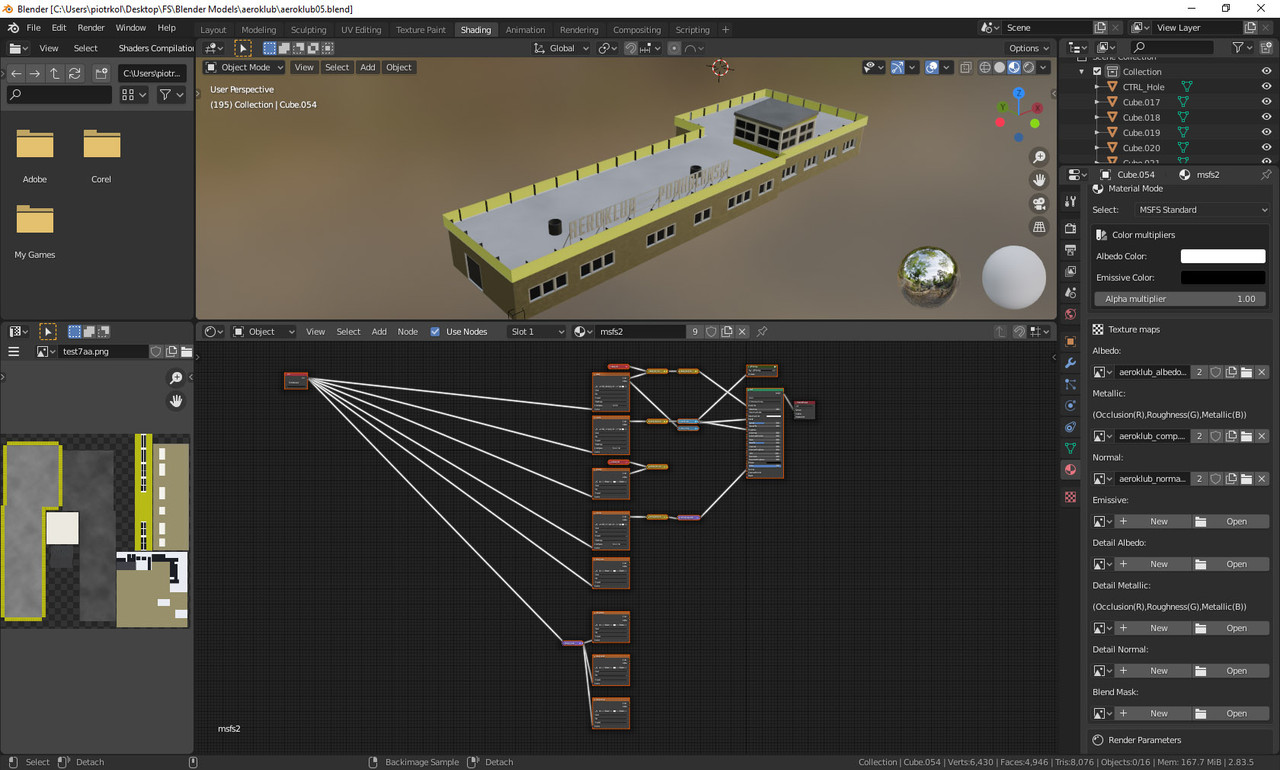Open Albedo texture file browser folder icon
Image resolution: width=1280 pixels, height=770 pixels.
click(1247, 372)
